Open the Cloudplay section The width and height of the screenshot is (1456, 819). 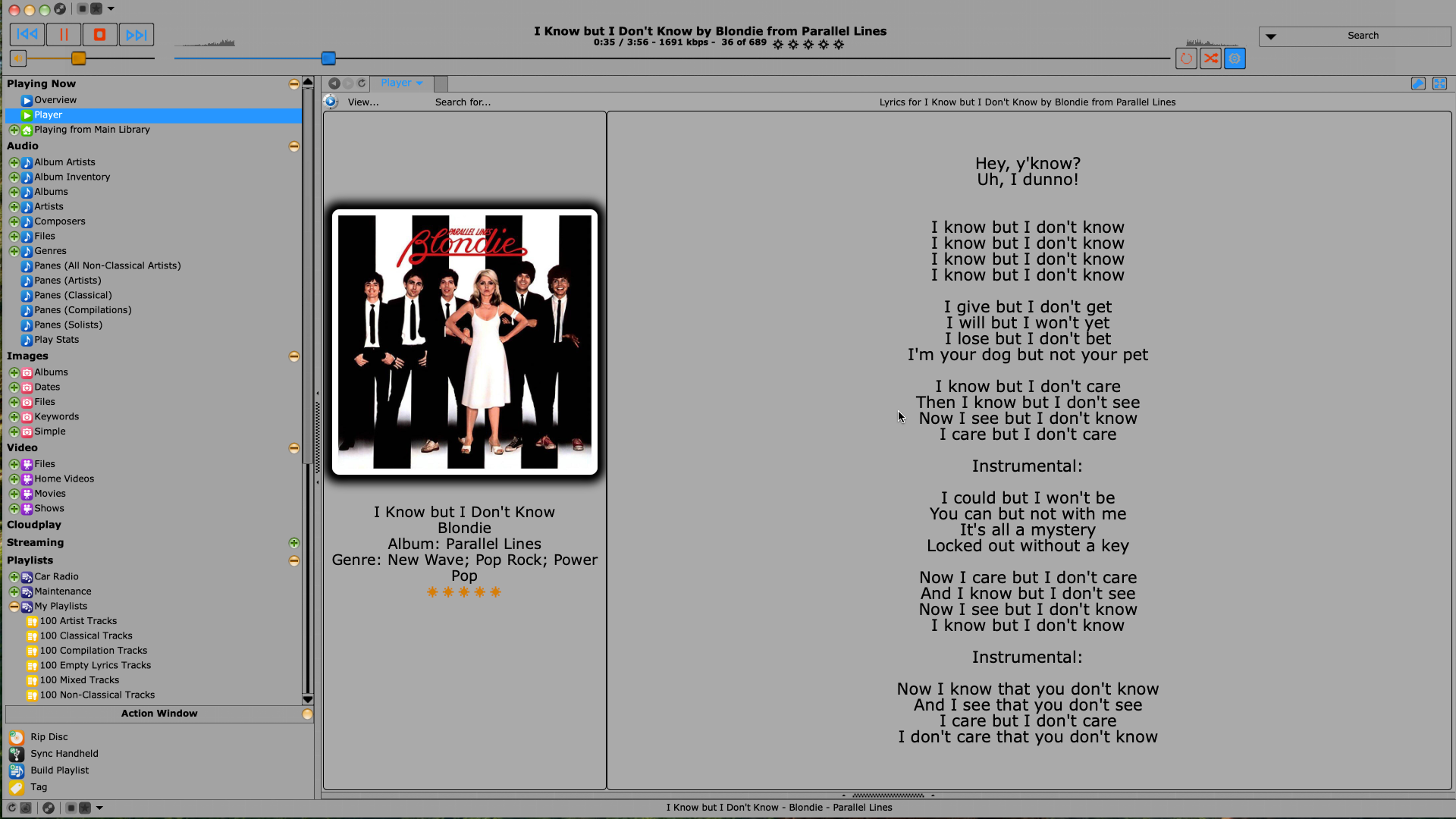(34, 525)
